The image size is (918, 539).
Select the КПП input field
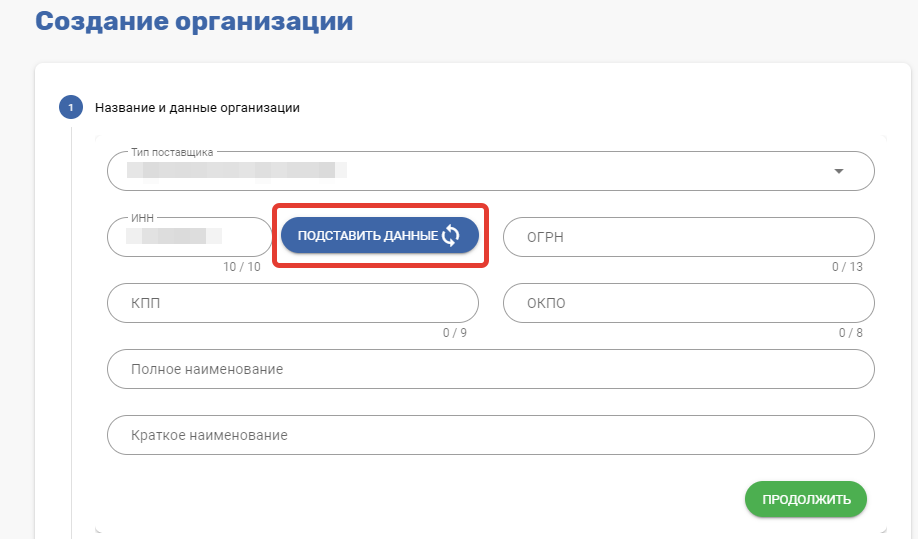292,303
